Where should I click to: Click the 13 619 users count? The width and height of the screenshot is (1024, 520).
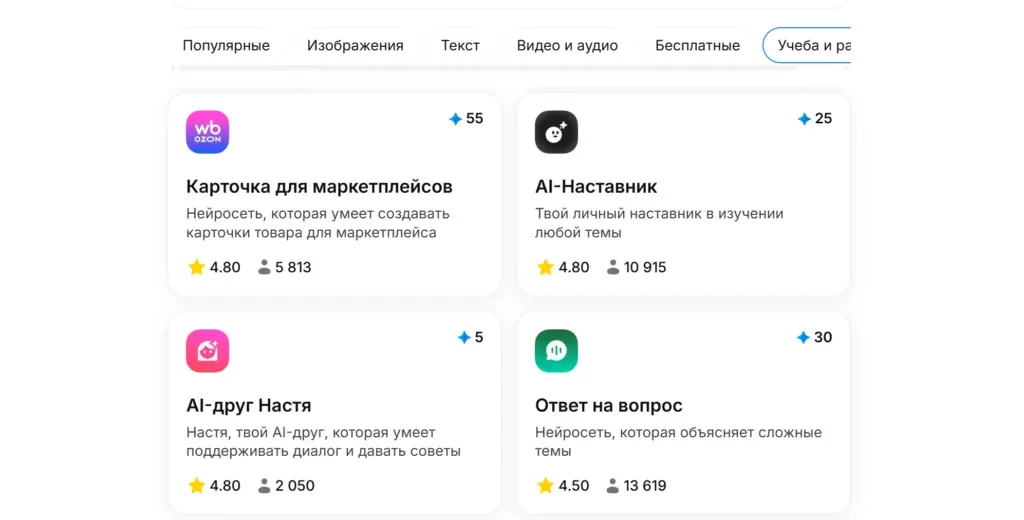tap(645, 486)
